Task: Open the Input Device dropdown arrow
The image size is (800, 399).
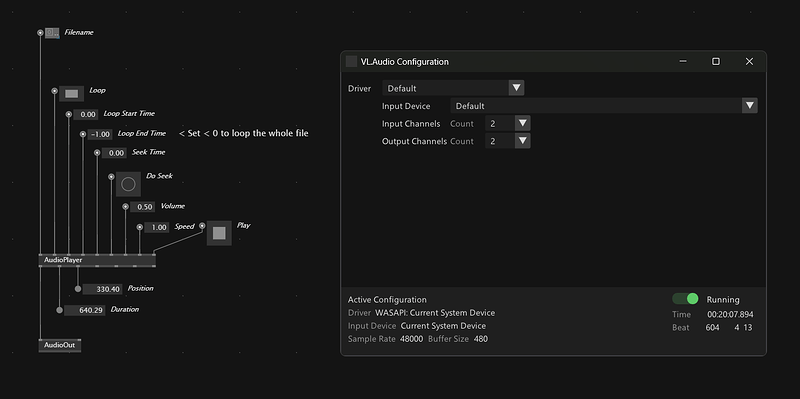Action: (749, 106)
